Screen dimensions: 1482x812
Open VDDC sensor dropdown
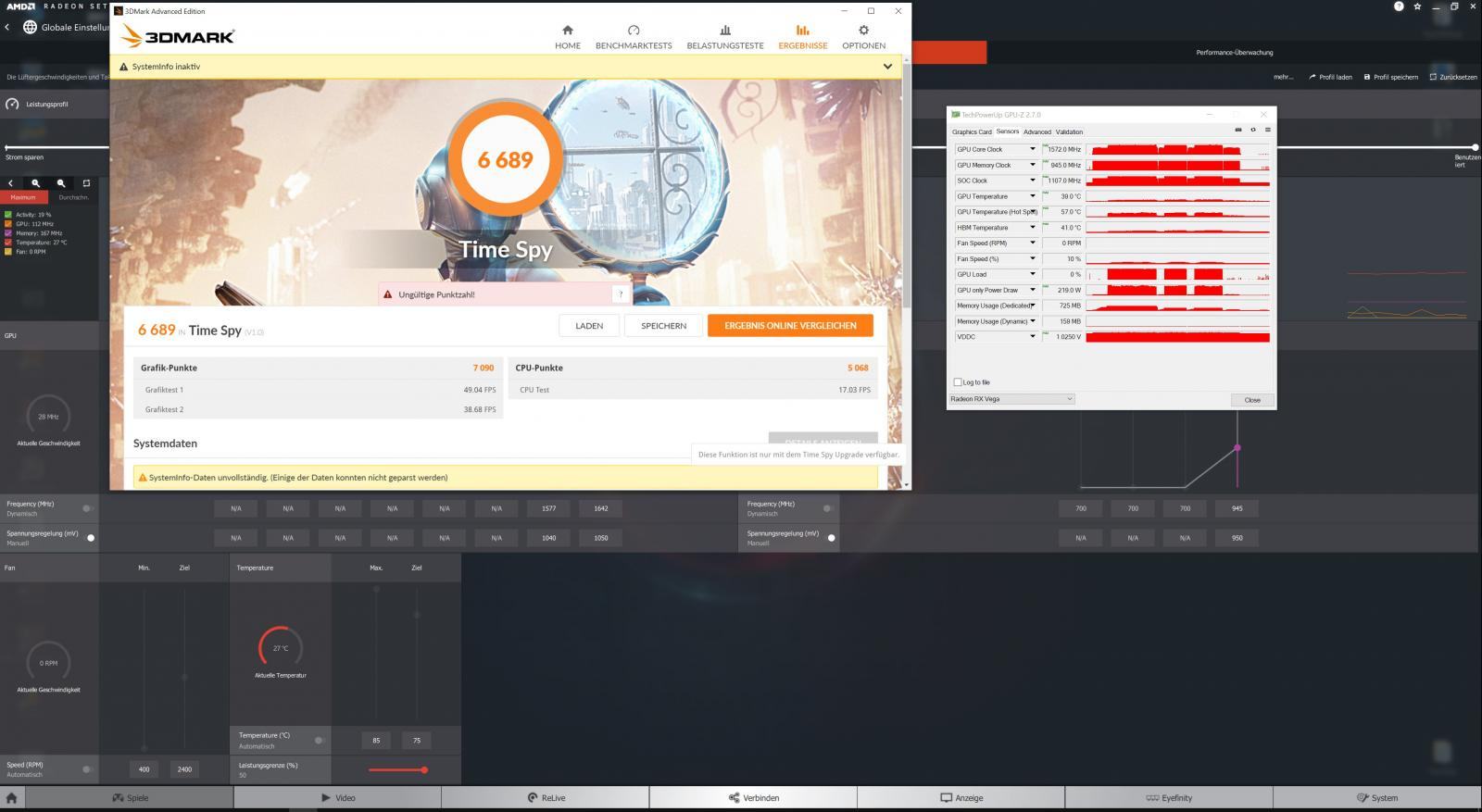click(x=1033, y=337)
